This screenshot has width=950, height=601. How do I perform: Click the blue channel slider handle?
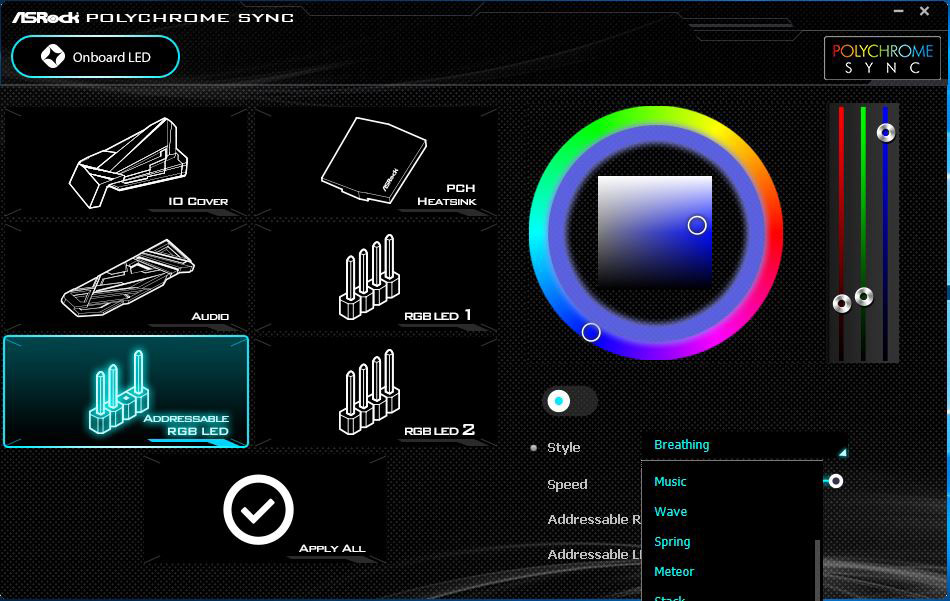point(886,132)
